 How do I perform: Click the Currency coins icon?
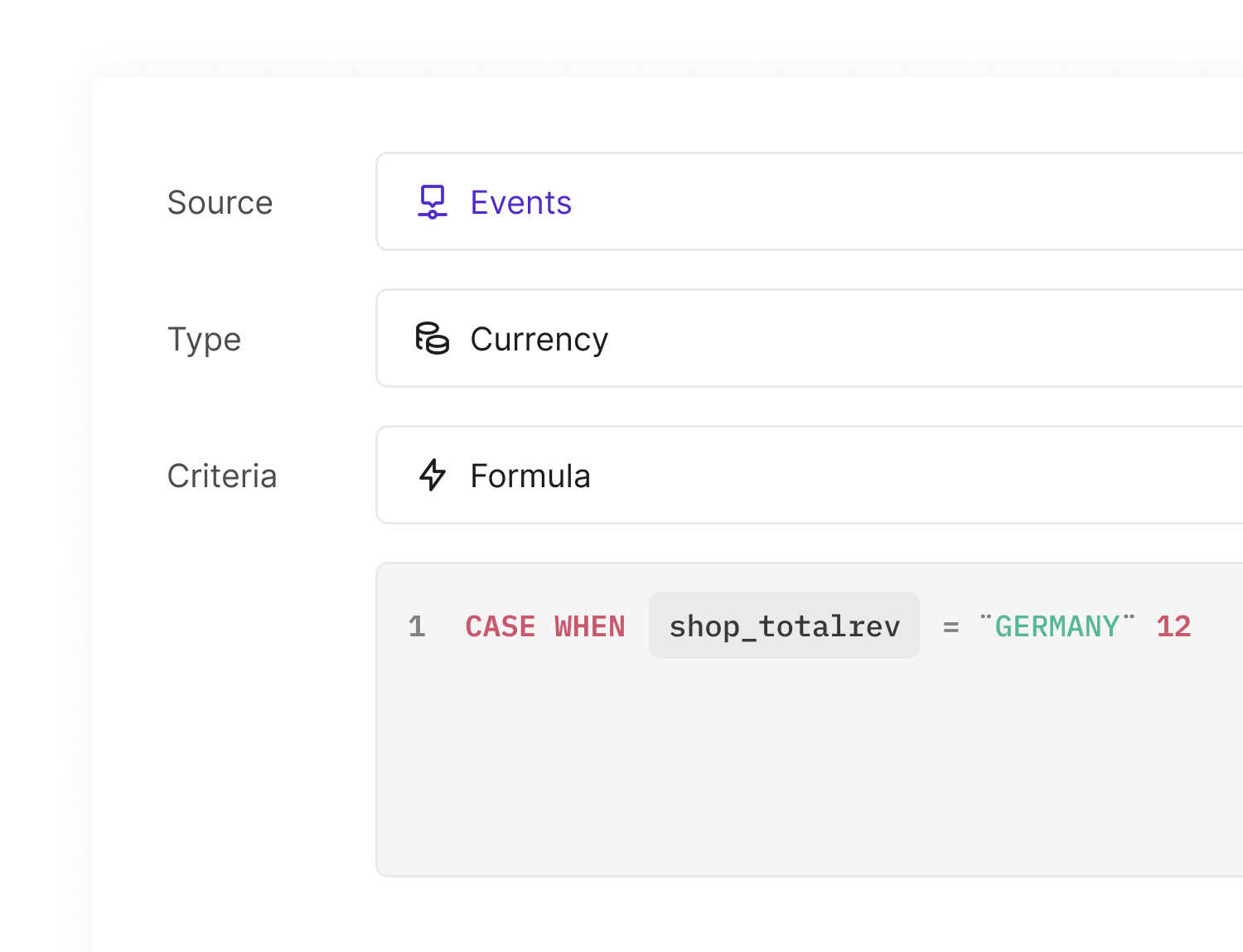[x=432, y=339]
